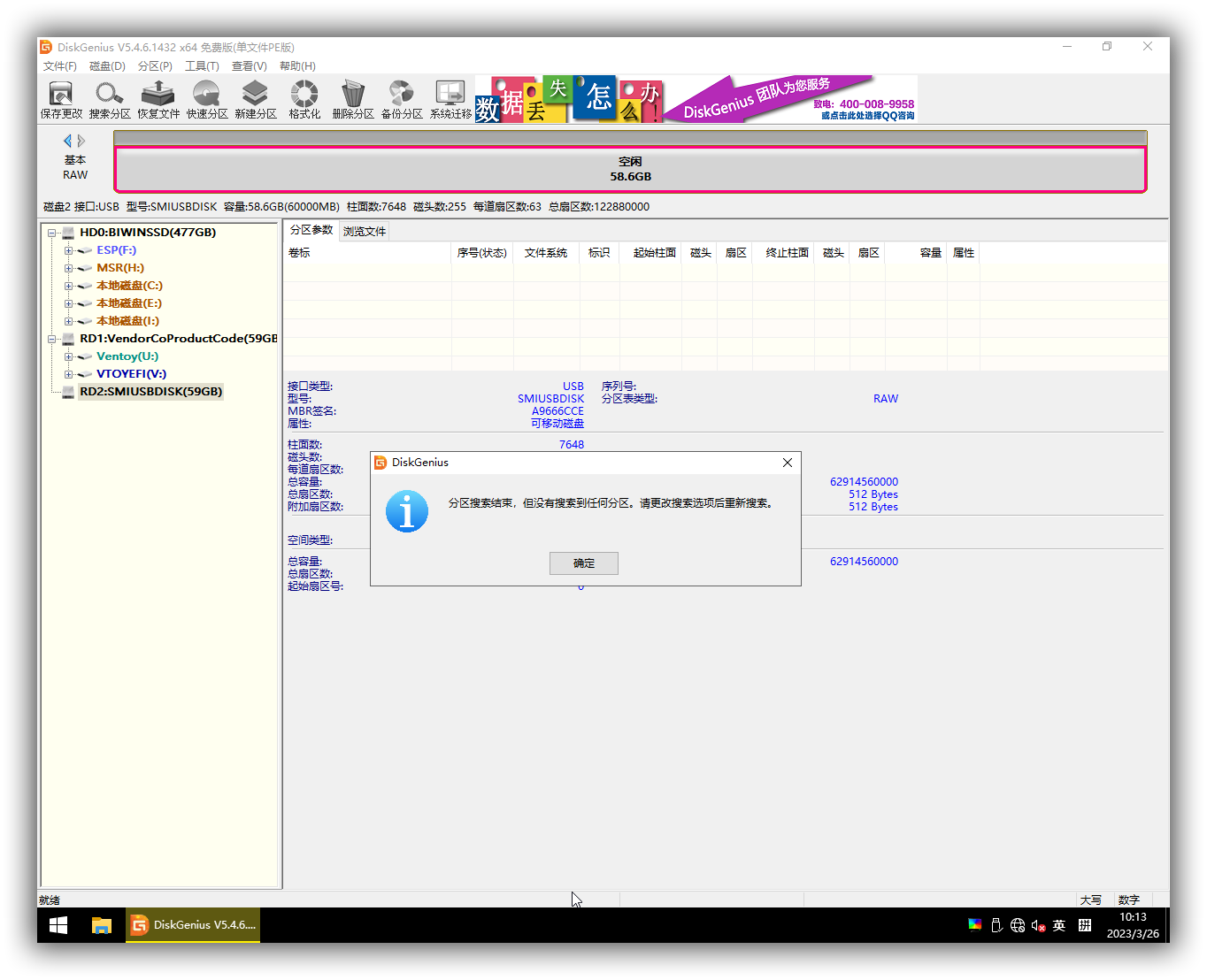This screenshot has width=1207, height=980.
Task: Click the IME keyboard grid tray icon
Action: tap(1085, 925)
